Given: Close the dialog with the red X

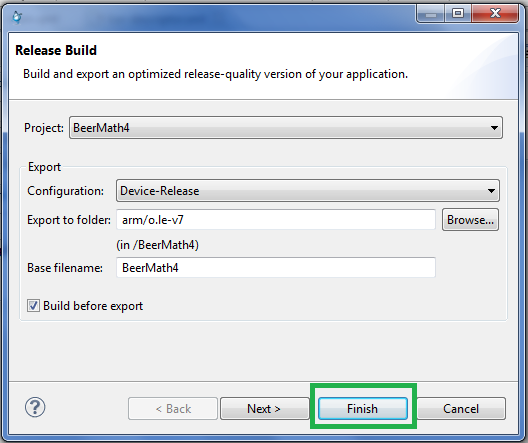Looking at the screenshot, I should 495,14.
